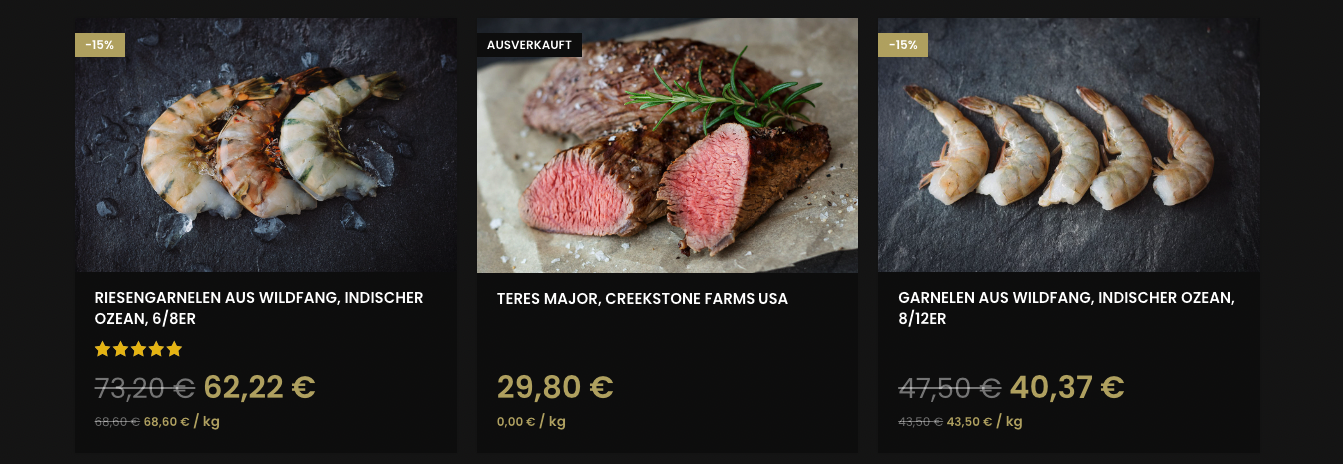Open Garnelen aus Wildfang 8/12er title

pyautogui.click(x=1066, y=308)
